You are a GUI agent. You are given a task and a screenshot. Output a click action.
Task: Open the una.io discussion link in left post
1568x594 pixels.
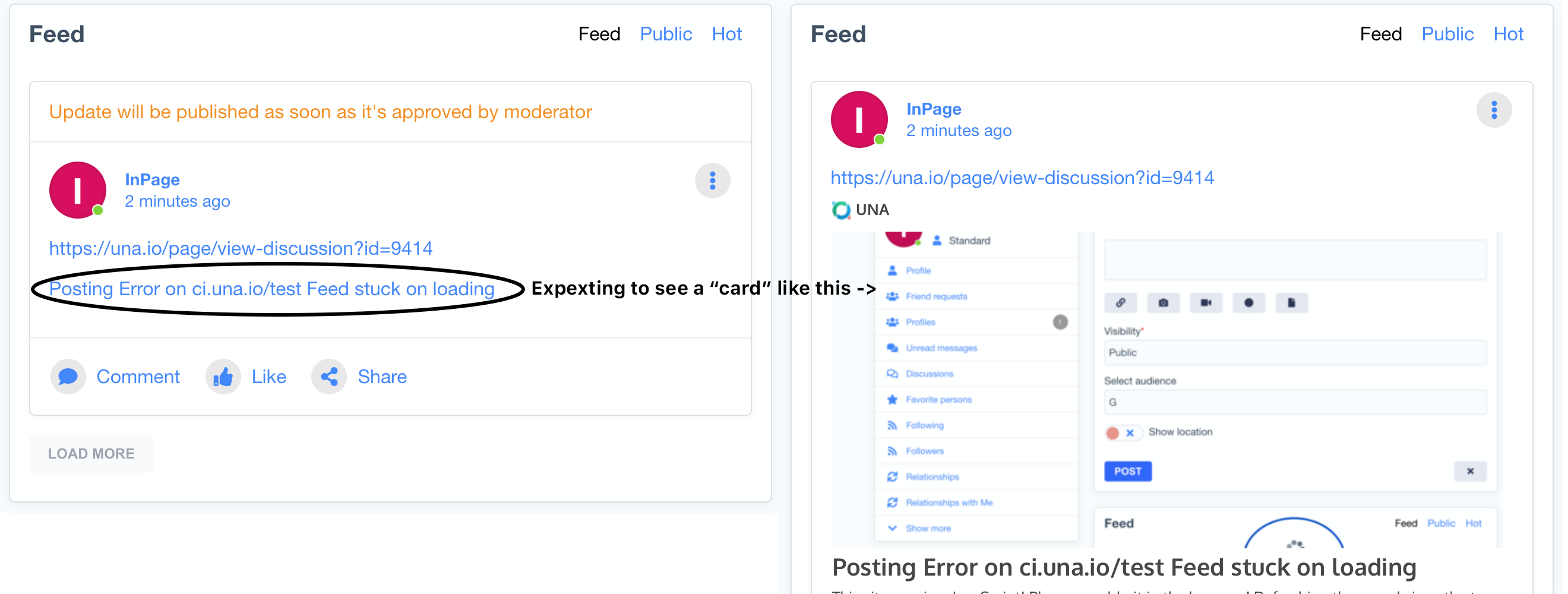pyautogui.click(x=241, y=248)
